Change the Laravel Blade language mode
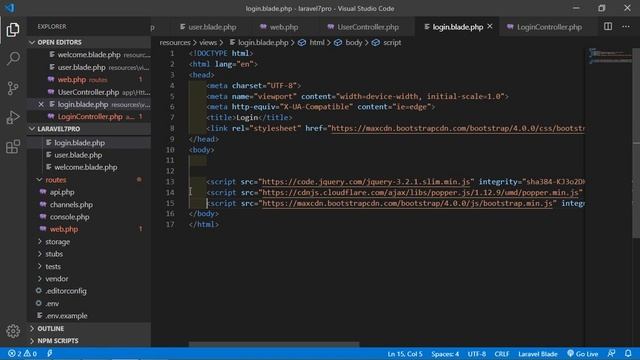 tap(538, 354)
